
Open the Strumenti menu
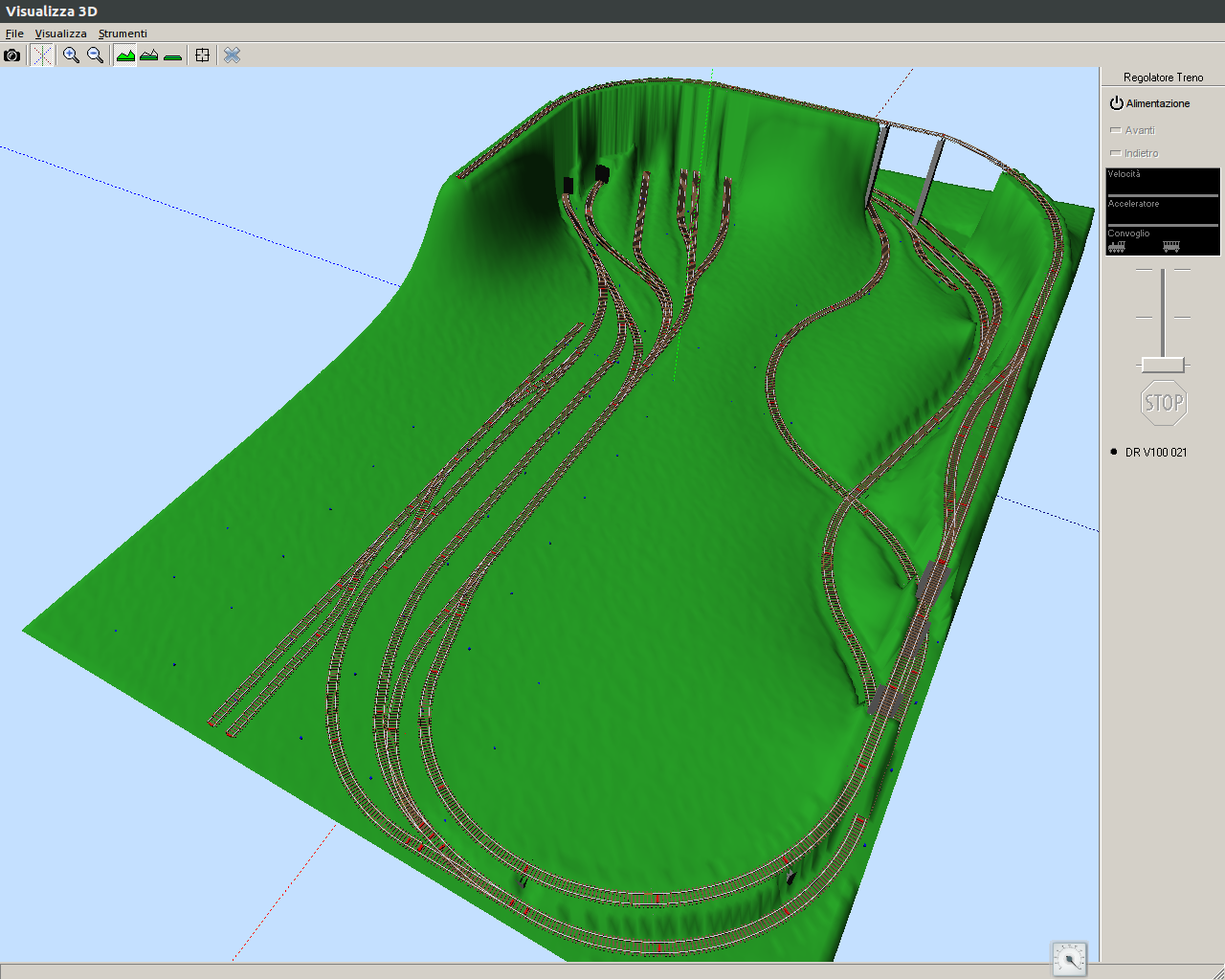(122, 33)
